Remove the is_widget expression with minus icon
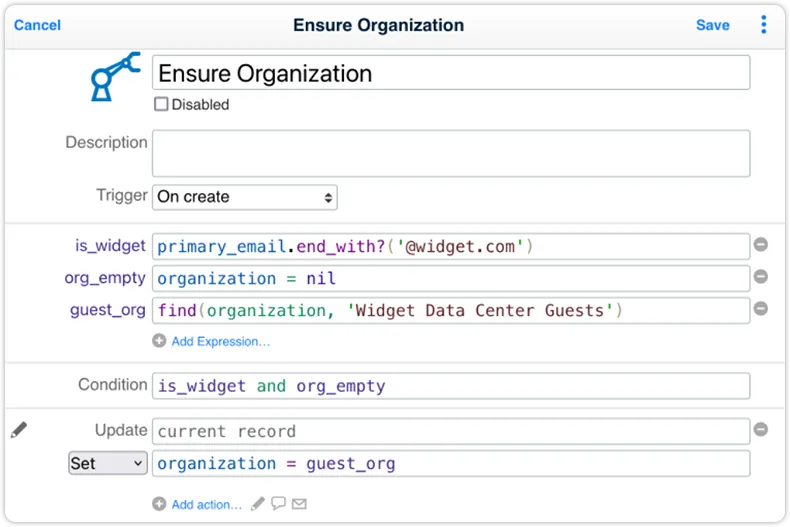Image resolution: width=790 pixels, height=527 pixels. tap(761, 245)
